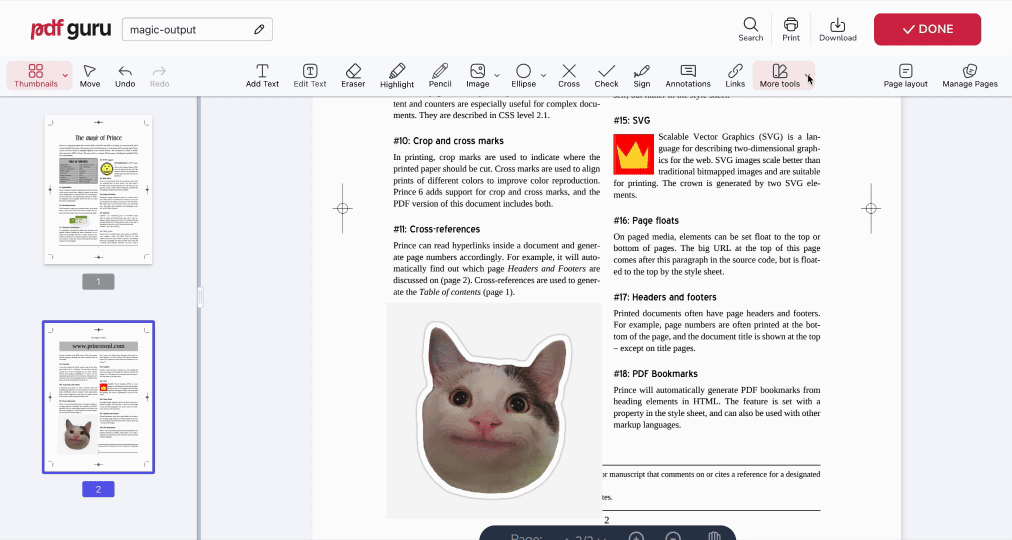Click the Image insert tool

pos(478,75)
